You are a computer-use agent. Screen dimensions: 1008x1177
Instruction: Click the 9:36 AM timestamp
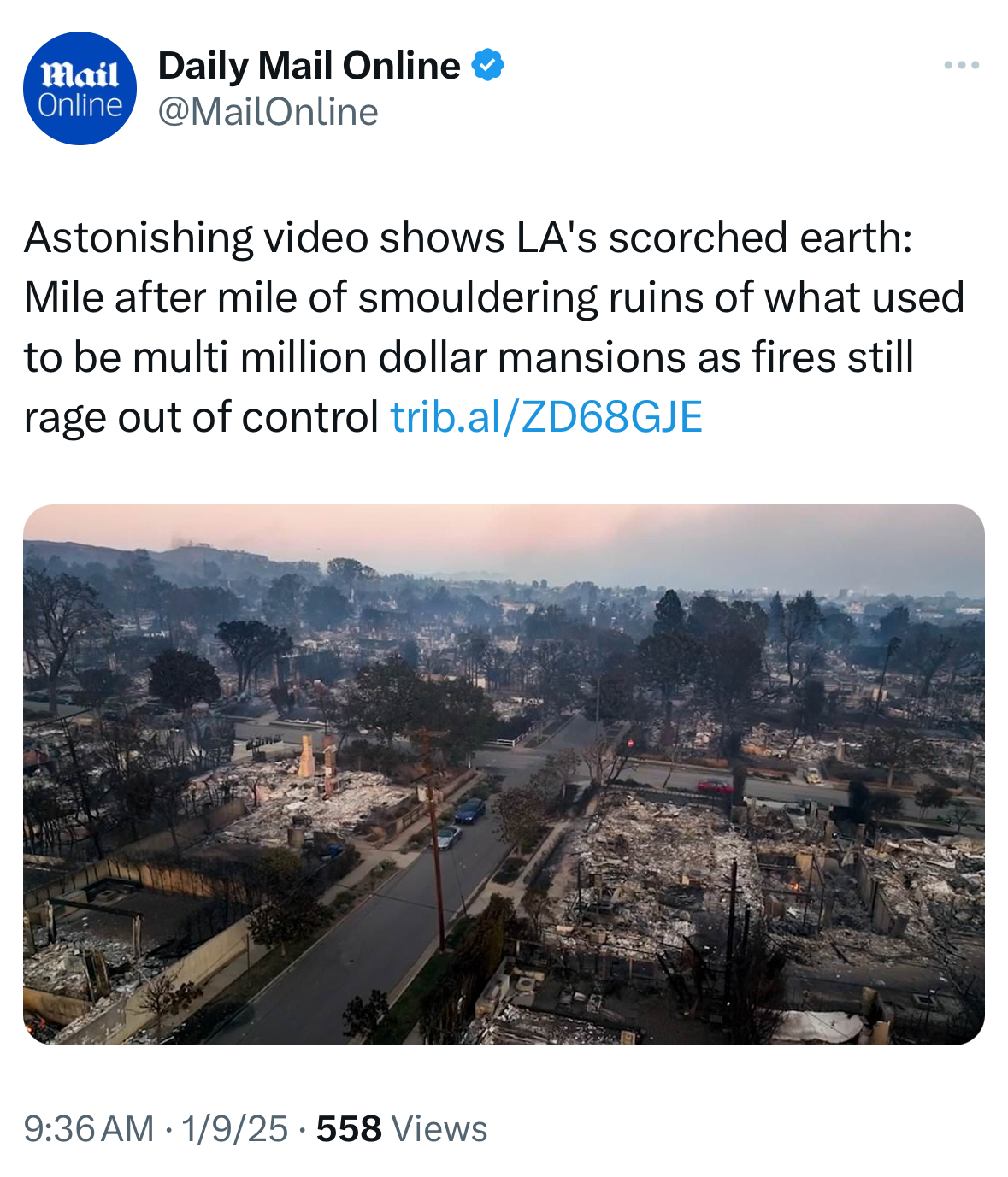89,1128
